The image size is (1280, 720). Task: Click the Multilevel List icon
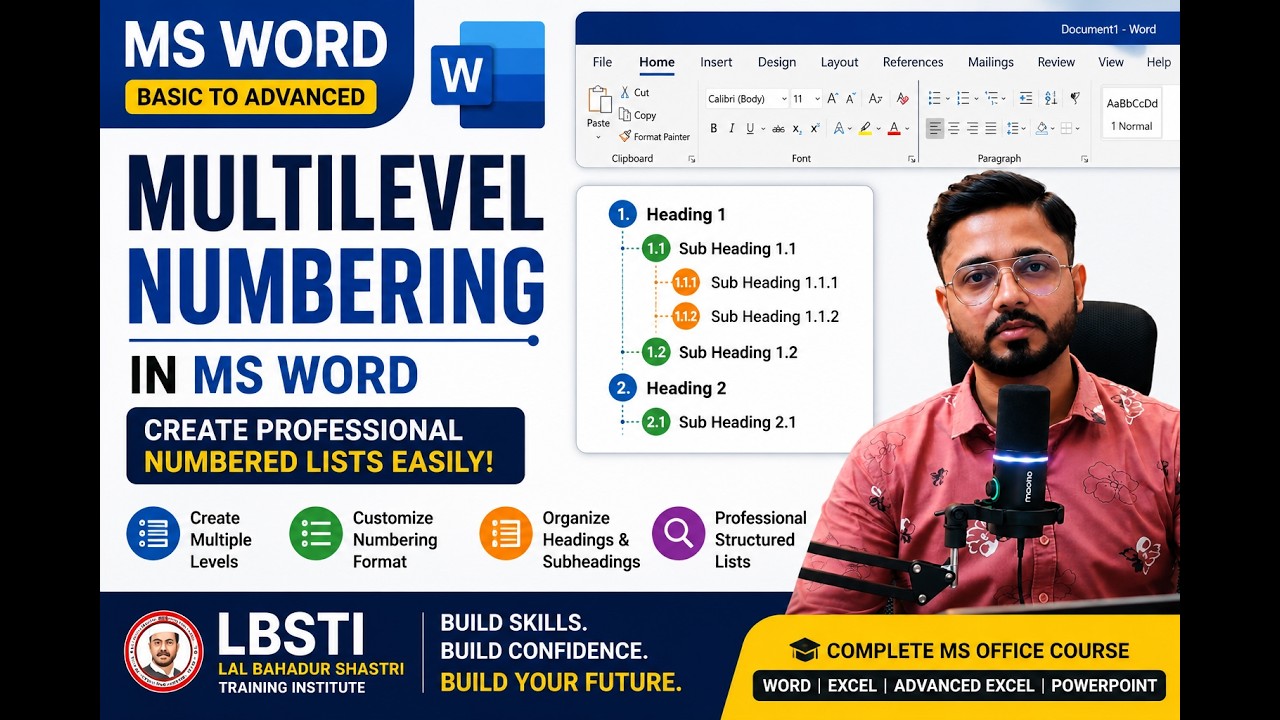click(x=991, y=98)
